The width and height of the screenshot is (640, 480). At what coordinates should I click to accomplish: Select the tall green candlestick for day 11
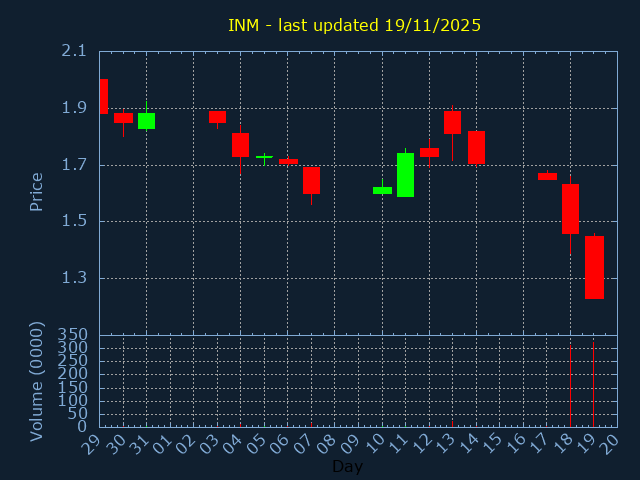(405, 175)
